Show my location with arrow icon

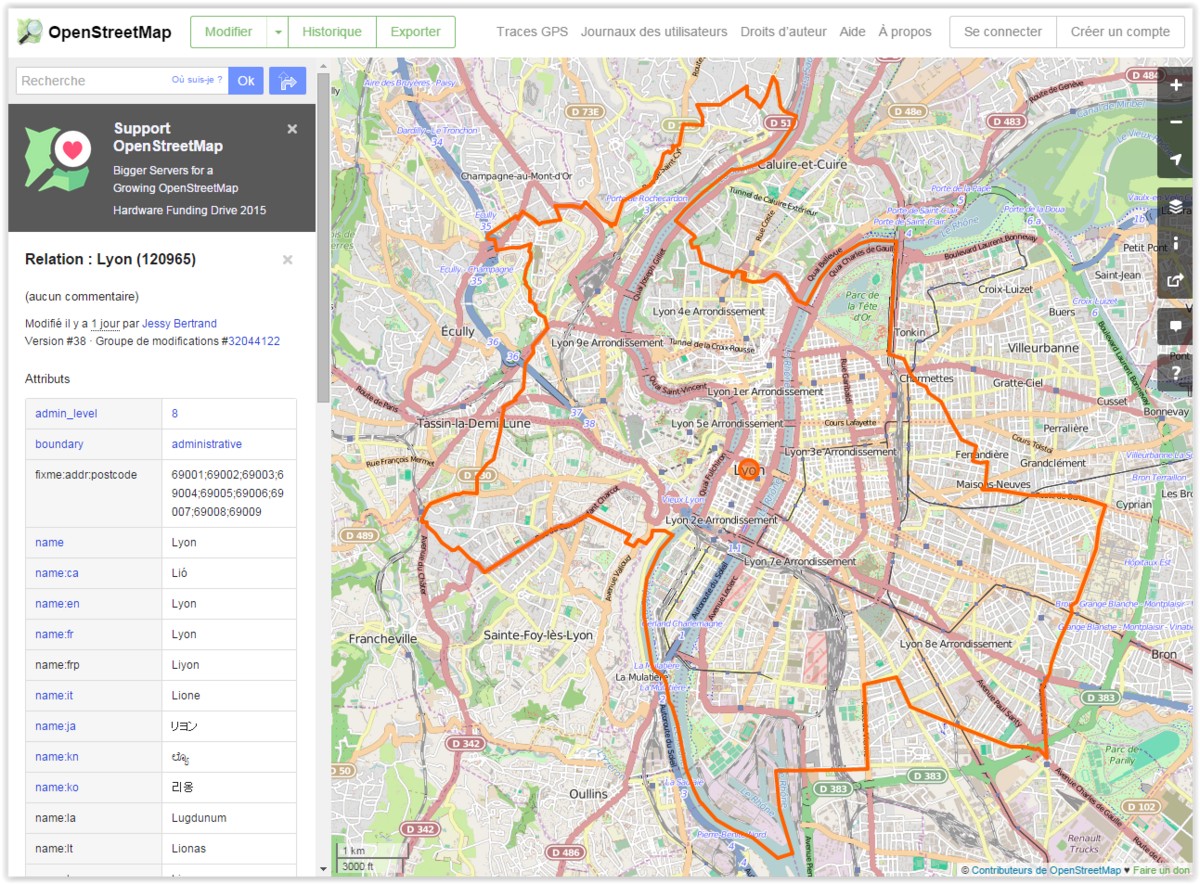[1175, 159]
